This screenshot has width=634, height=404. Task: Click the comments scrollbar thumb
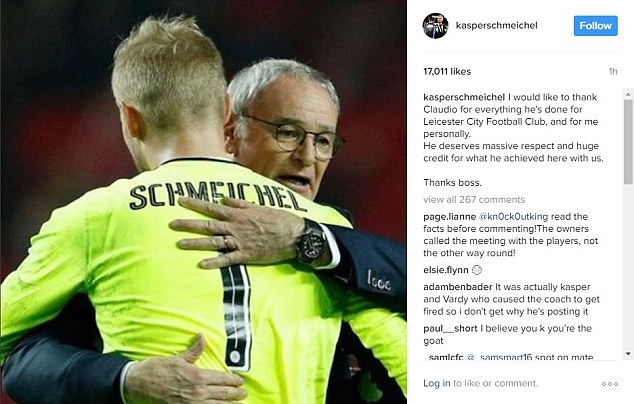tap(628, 142)
